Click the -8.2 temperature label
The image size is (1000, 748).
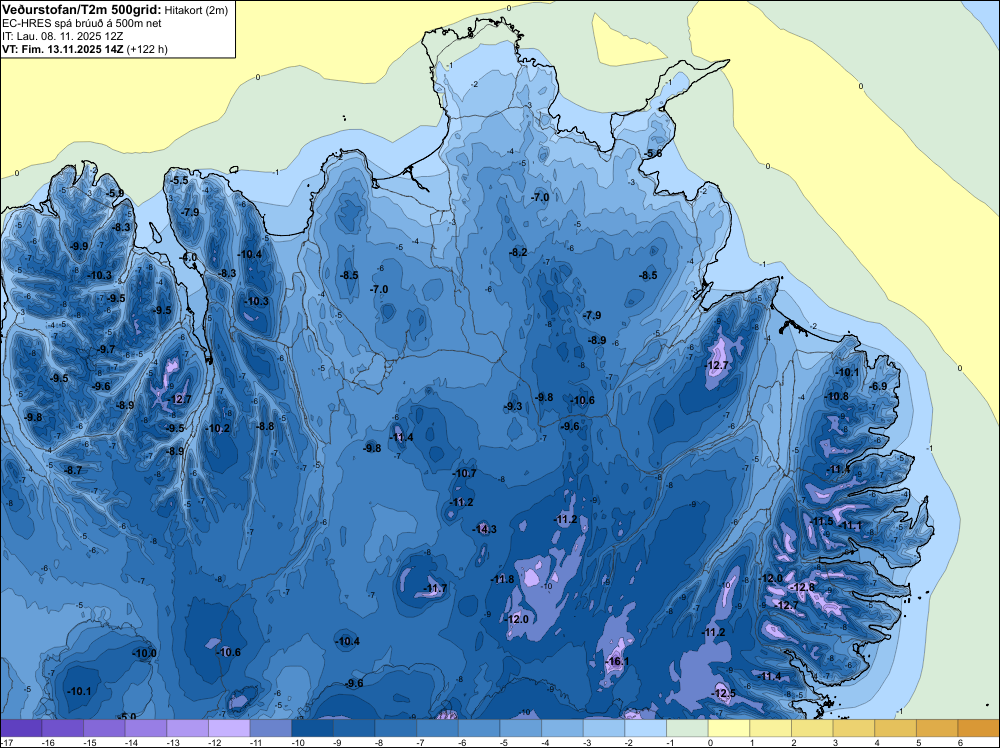pos(518,253)
